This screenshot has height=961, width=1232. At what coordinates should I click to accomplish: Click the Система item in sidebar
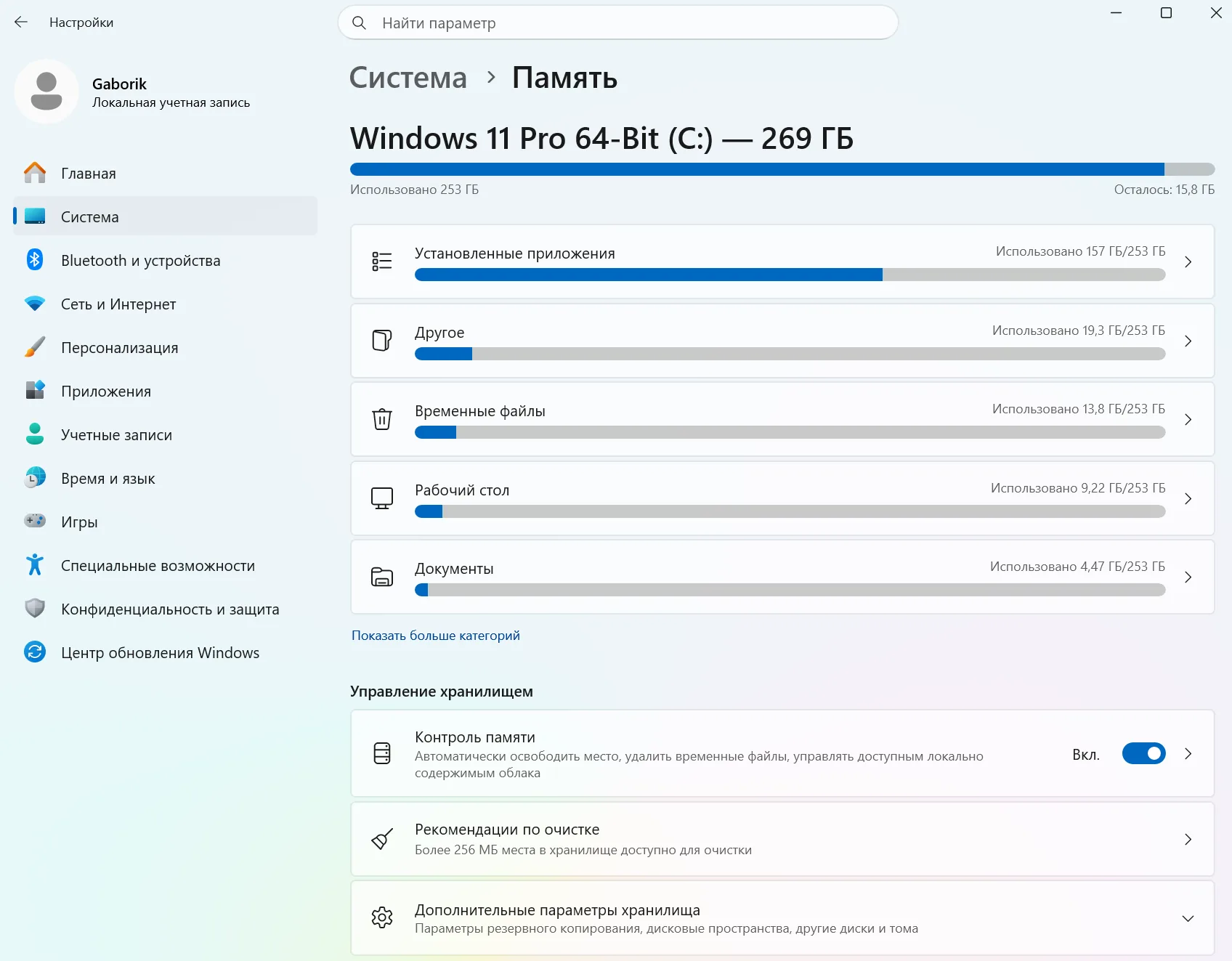point(166,216)
